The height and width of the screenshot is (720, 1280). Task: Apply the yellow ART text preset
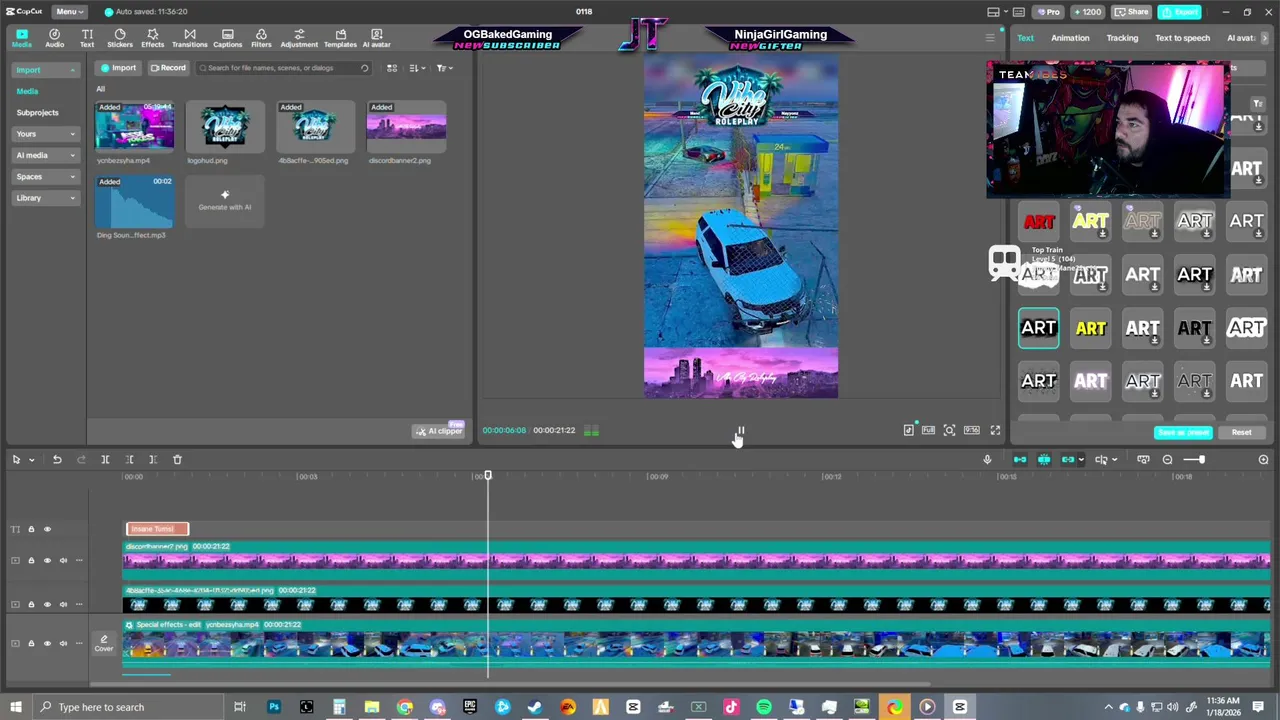point(1091,328)
